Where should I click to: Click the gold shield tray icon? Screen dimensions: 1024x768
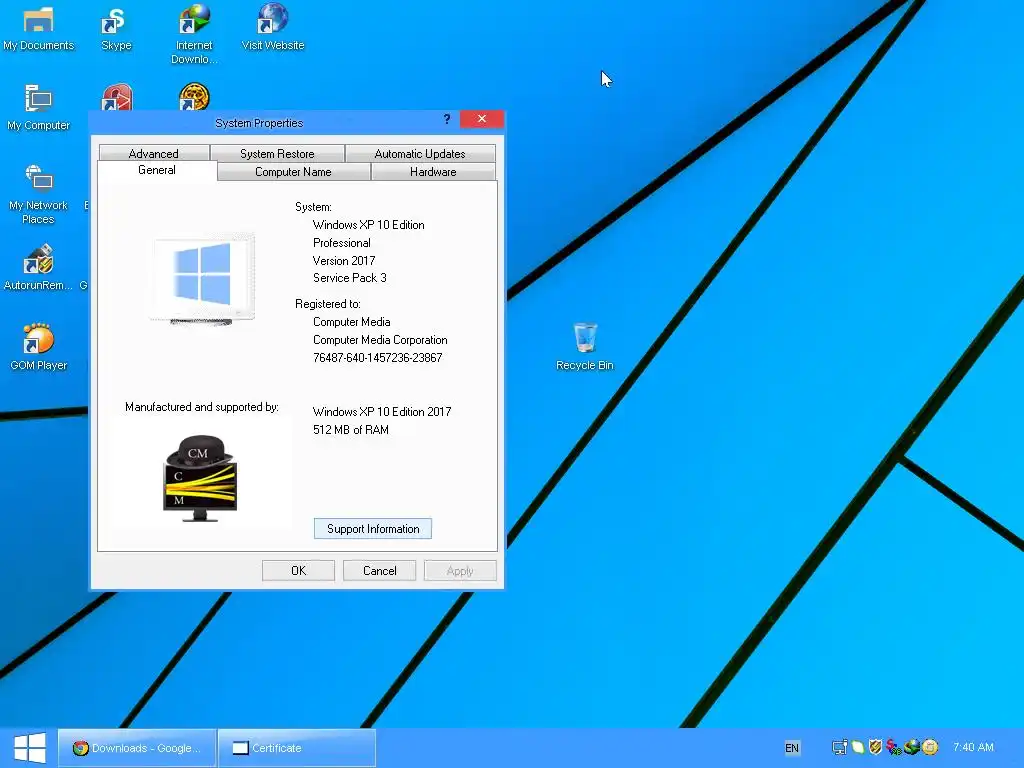875,747
